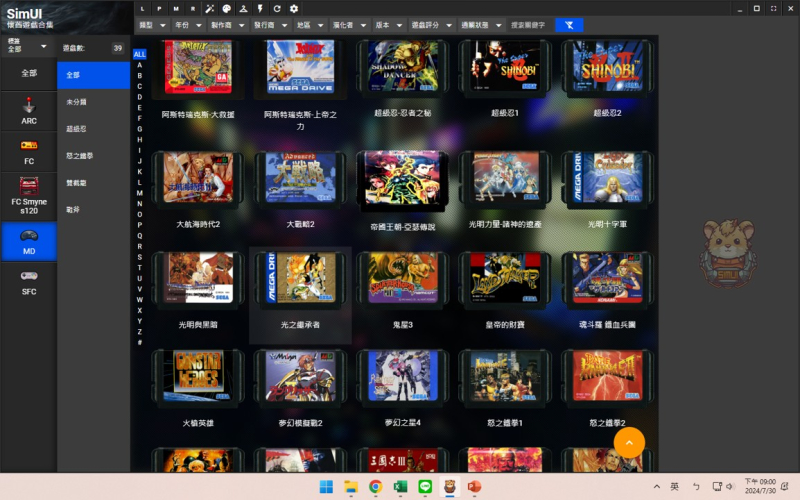
Task: Open 光之繼承者 game cover
Action: pyautogui.click(x=300, y=280)
